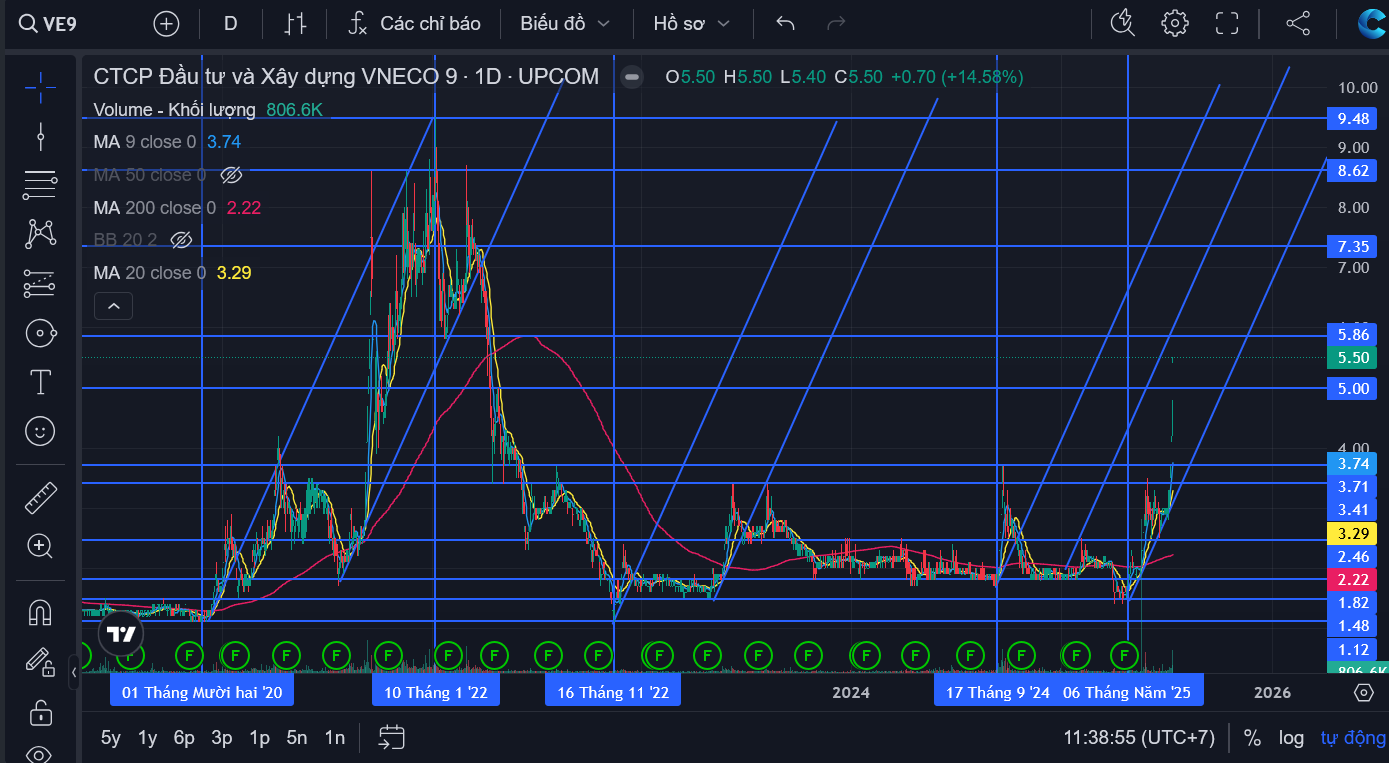Select the Text annotation tool

(x=40, y=382)
